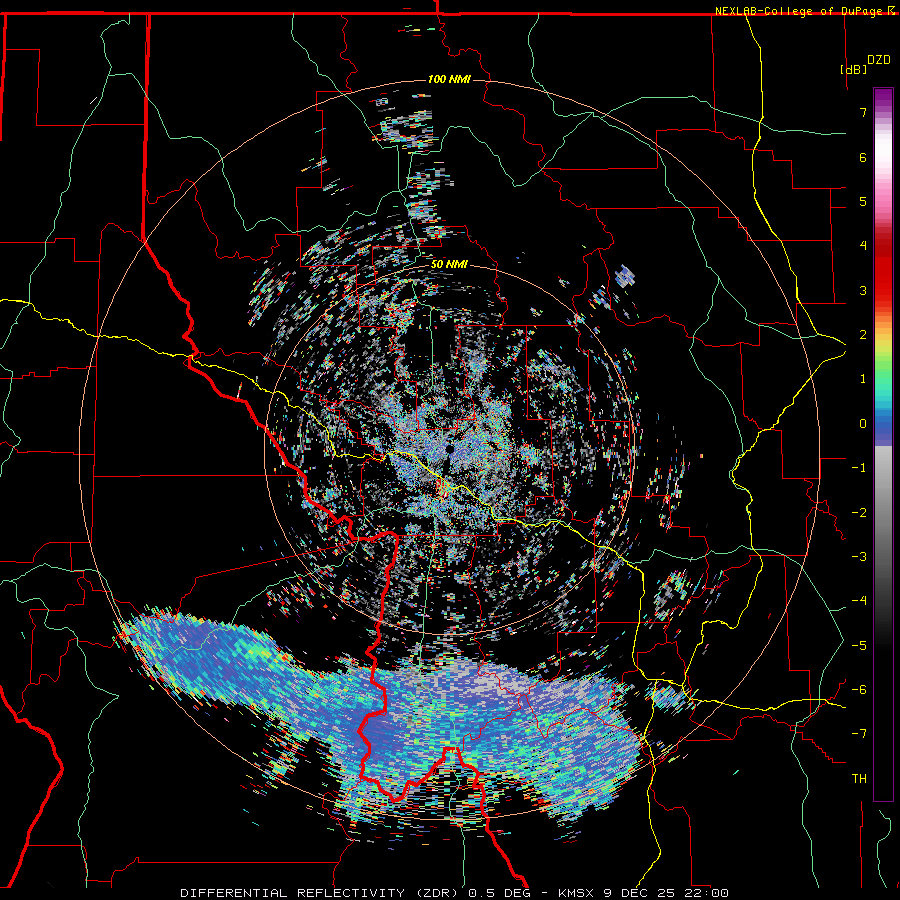Click the 0.5 DEG elevation text
Screen dimensions: 900x900
[x=499, y=893]
